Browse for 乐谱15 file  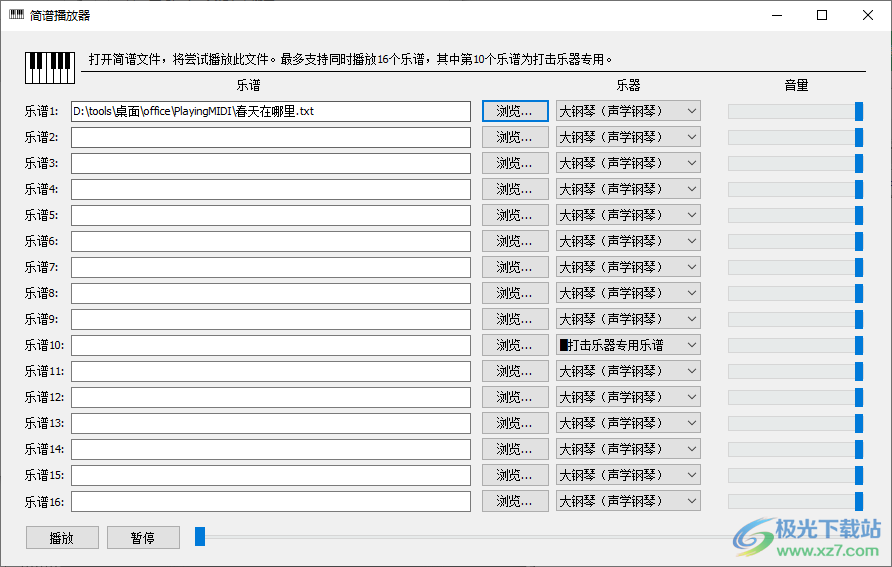click(x=515, y=475)
